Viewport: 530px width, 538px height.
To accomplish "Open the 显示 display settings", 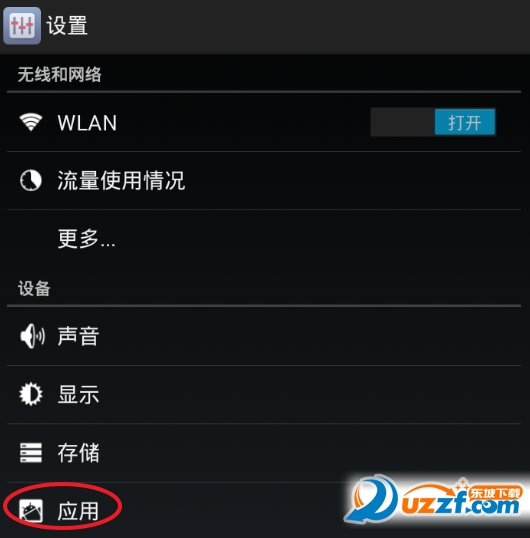I will (264, 394).
